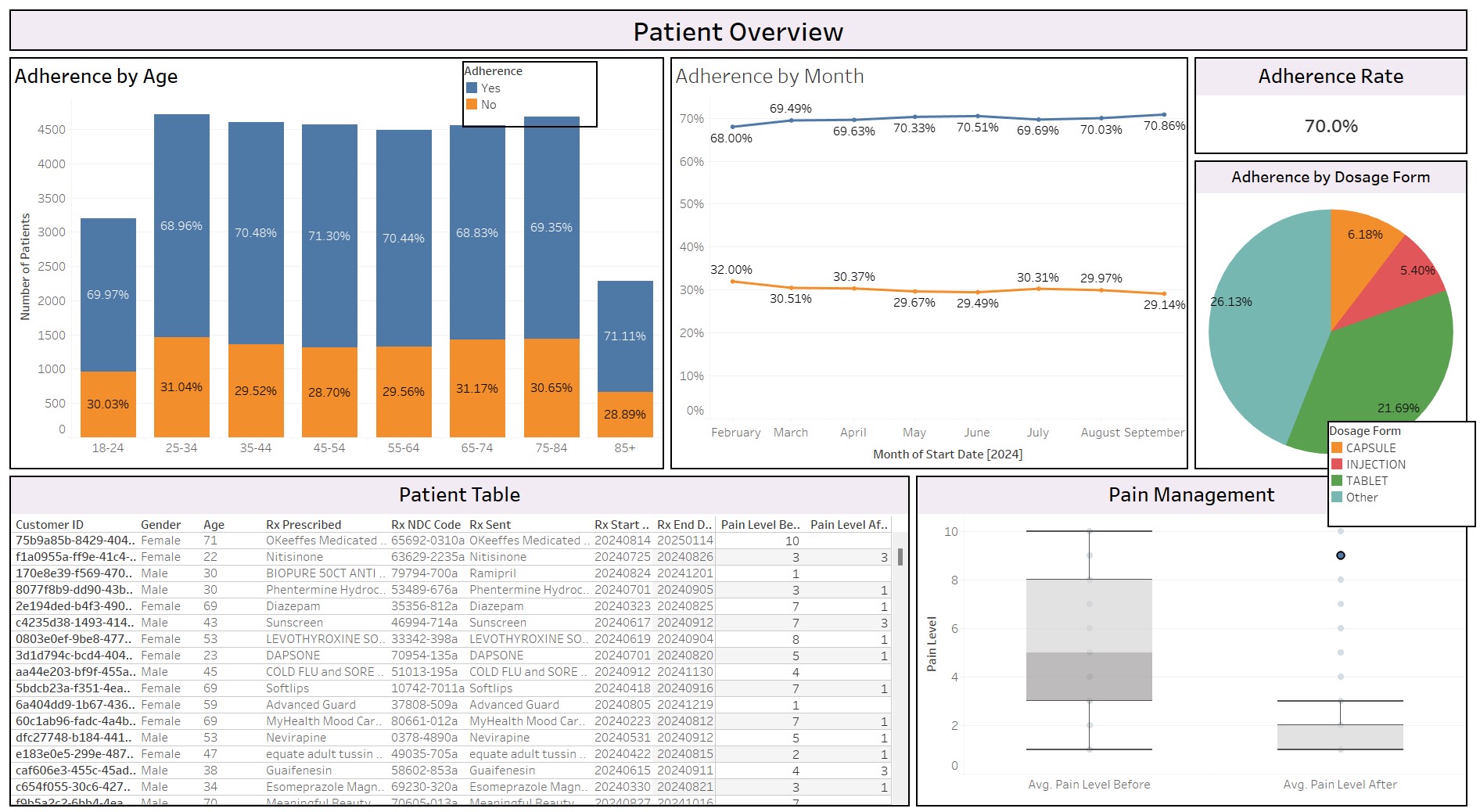1480x812 pixels.
Task: Click the February 68.00% point on blue line
Action: pyautogui.click(x=732, y=127)
